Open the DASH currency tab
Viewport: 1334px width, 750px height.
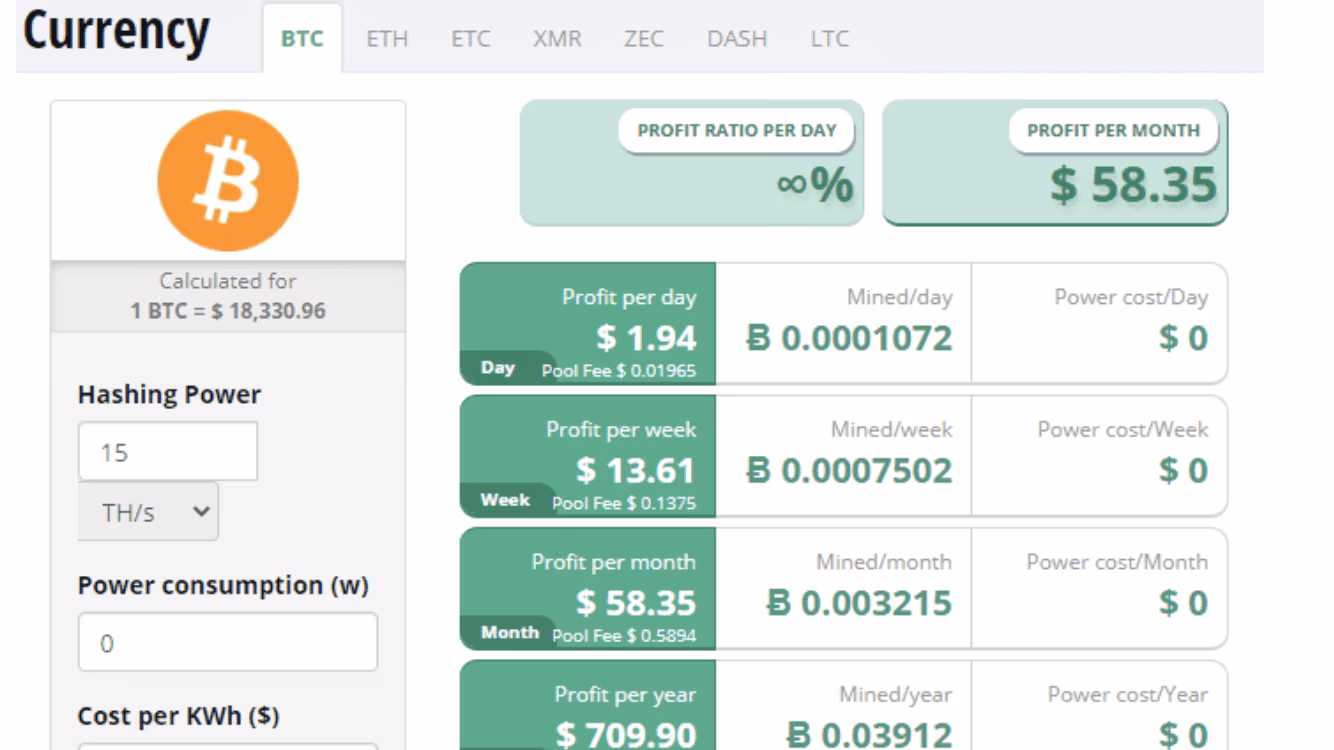point(736,39)
